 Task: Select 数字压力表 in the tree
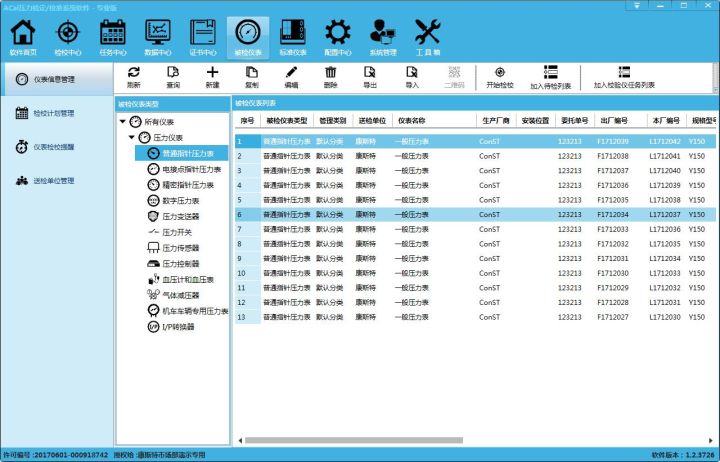181,200
